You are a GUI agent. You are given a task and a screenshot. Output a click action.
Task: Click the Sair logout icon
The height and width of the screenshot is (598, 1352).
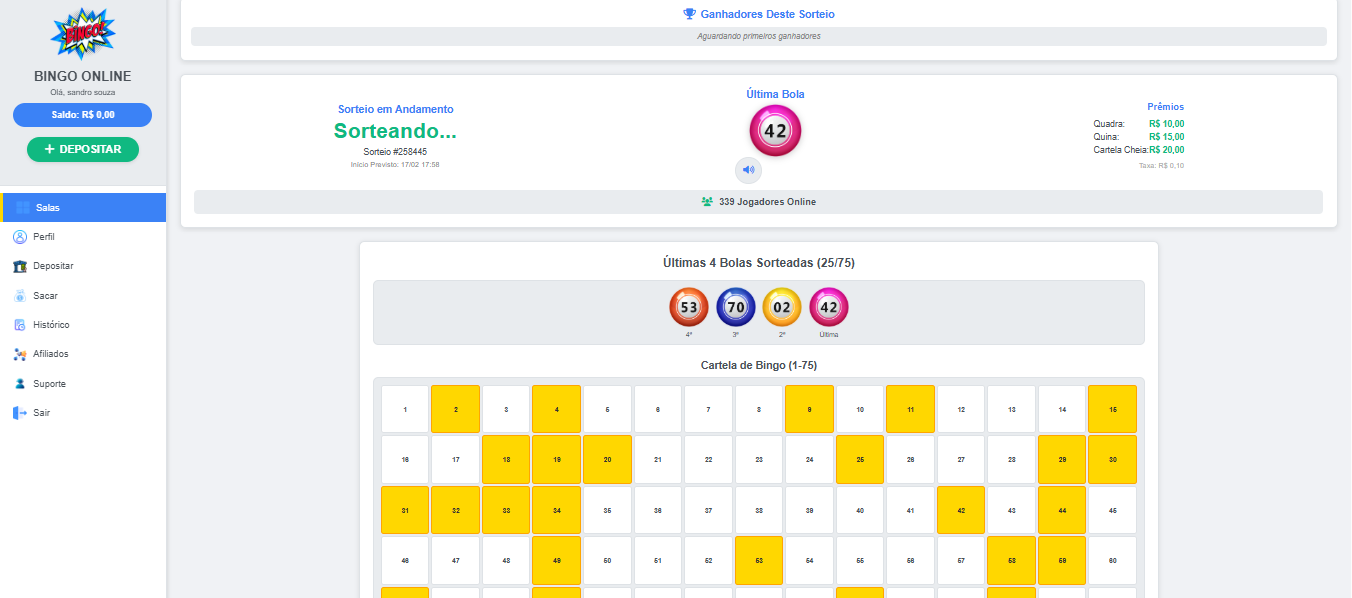coord(20,413)
